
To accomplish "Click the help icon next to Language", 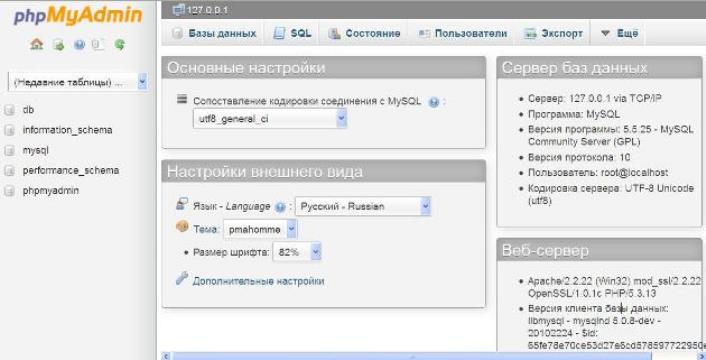I will (280, 207).
